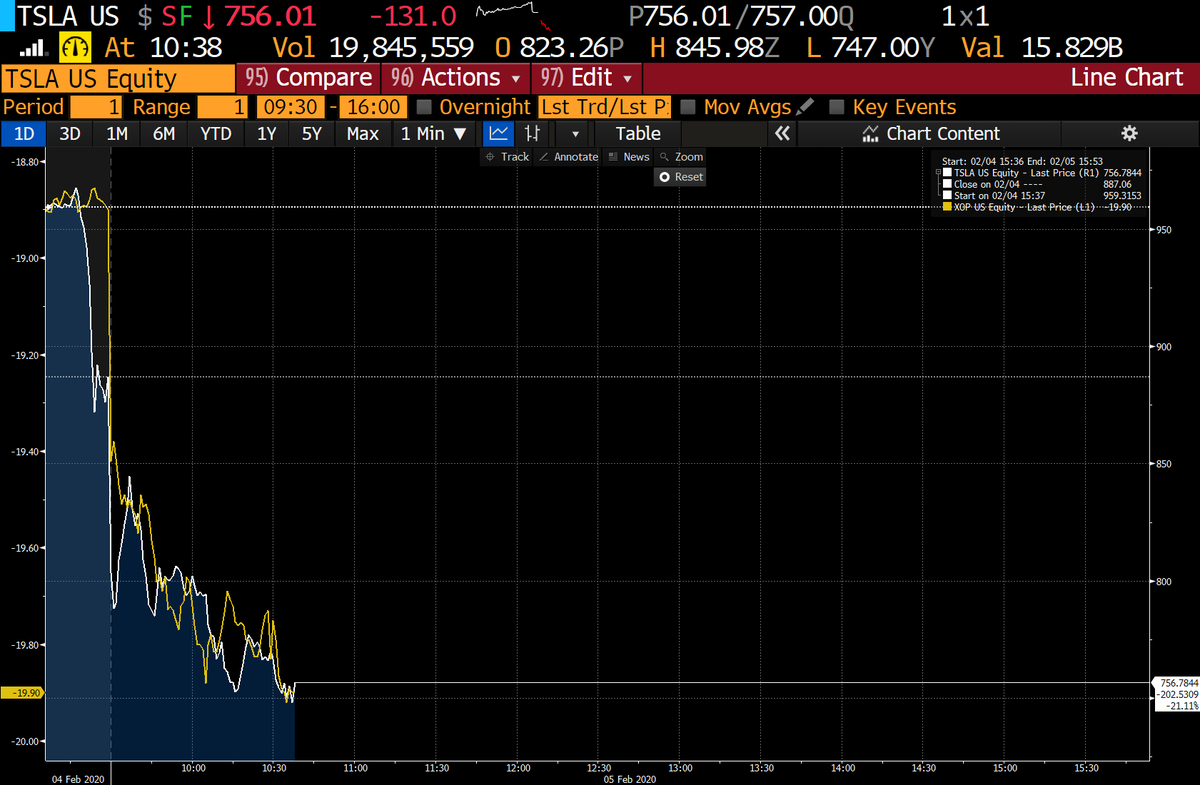Viewport: 1200px width, 785px height.
Task: Activate the Annotate tool
Action: 568,157
